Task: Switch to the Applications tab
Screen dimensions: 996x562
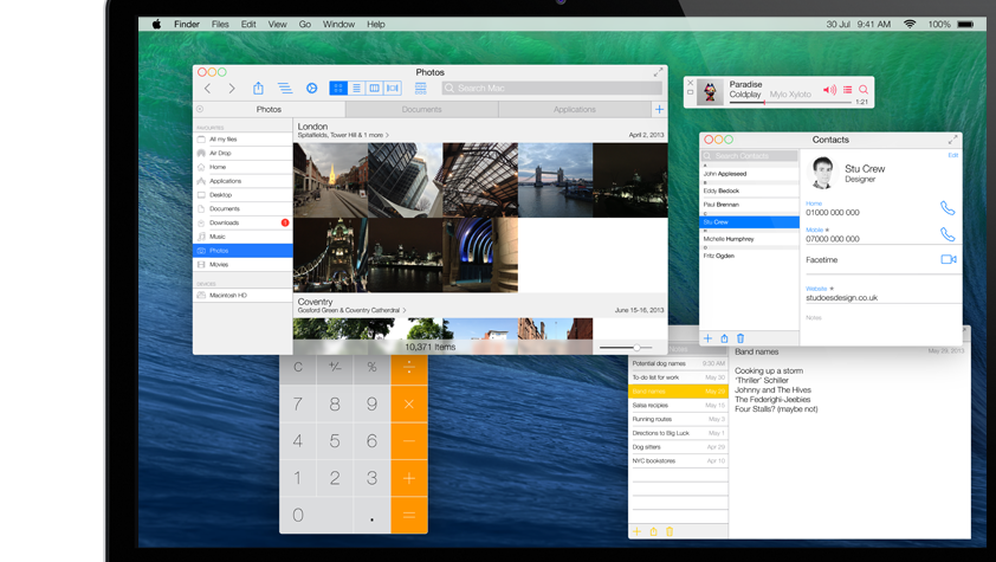Action: [574, 109]
